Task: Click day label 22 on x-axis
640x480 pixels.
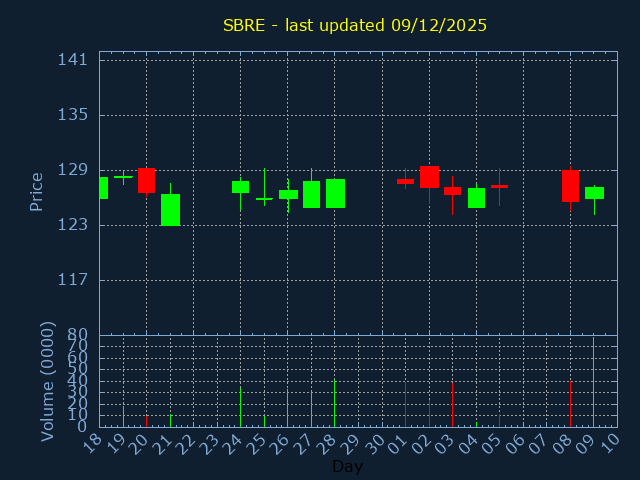Action: point(186,443)
